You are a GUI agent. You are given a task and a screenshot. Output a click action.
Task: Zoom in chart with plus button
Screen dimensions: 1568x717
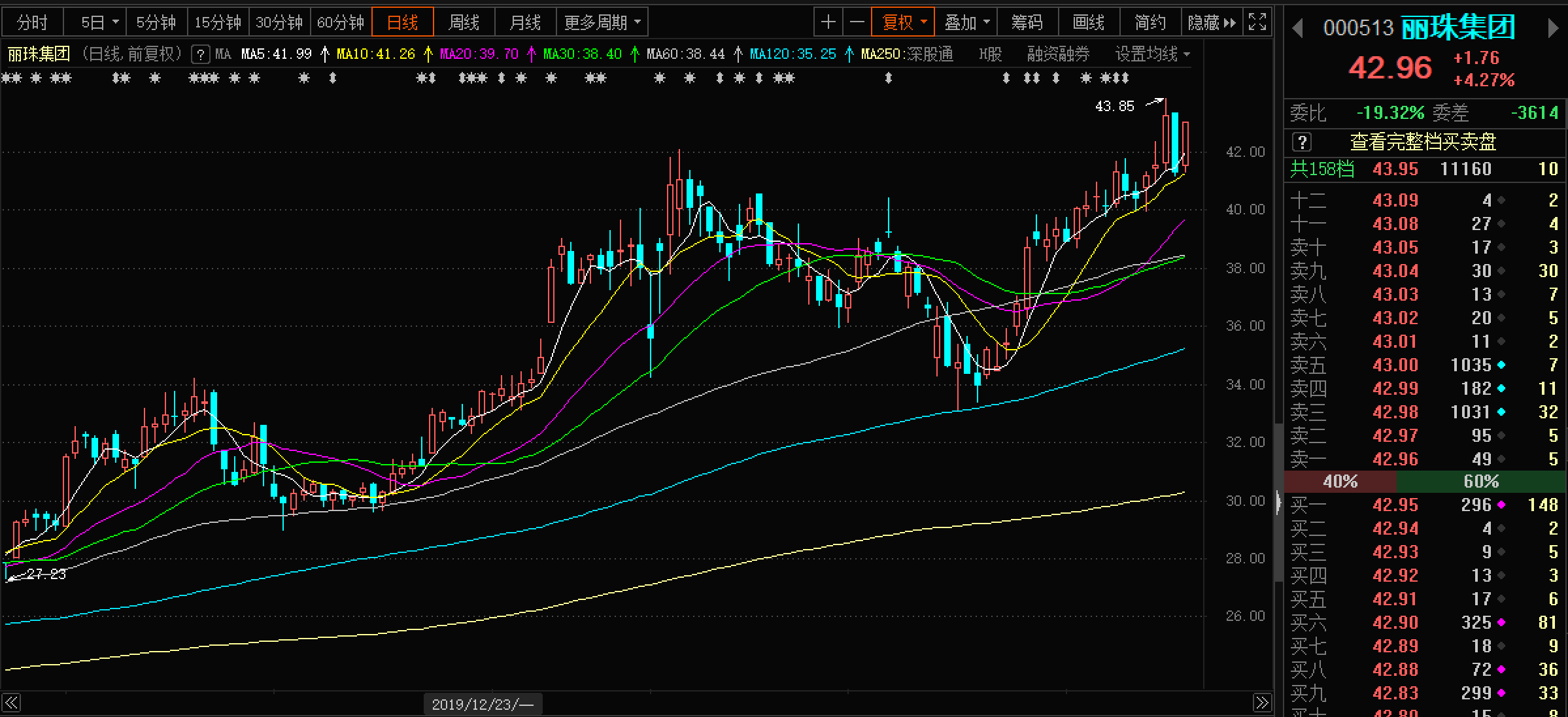(x=828, y=22)
